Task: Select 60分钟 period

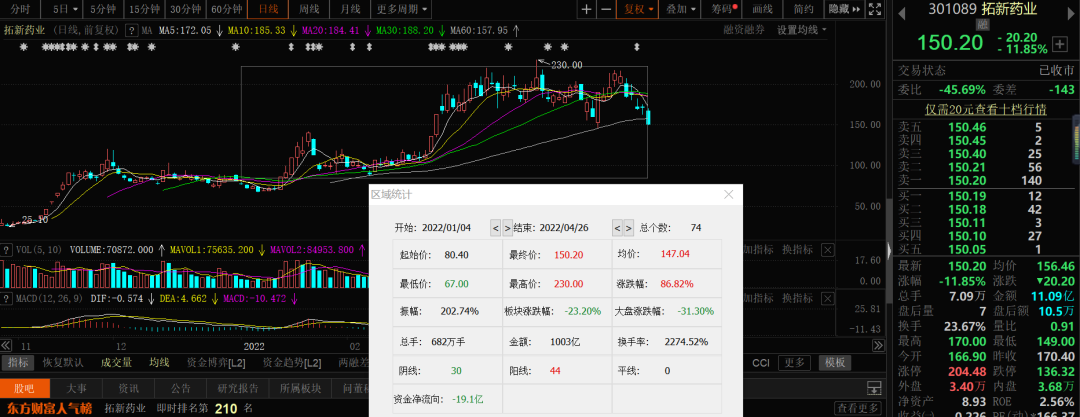Action: pyautogui.click(x=227, y=10)
